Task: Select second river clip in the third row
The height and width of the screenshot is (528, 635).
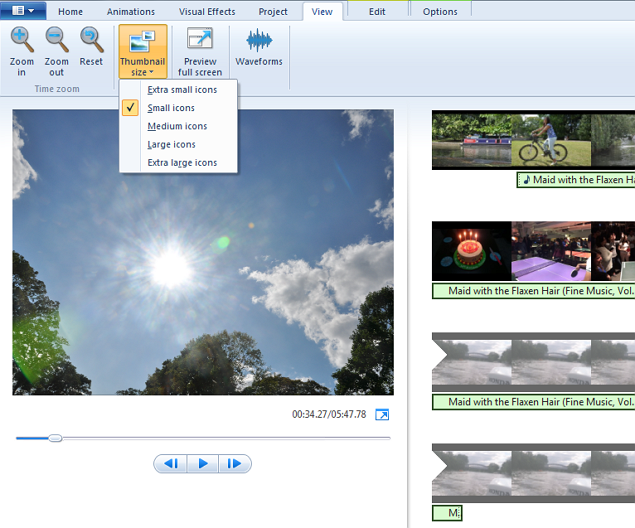Action: [551, 362]
